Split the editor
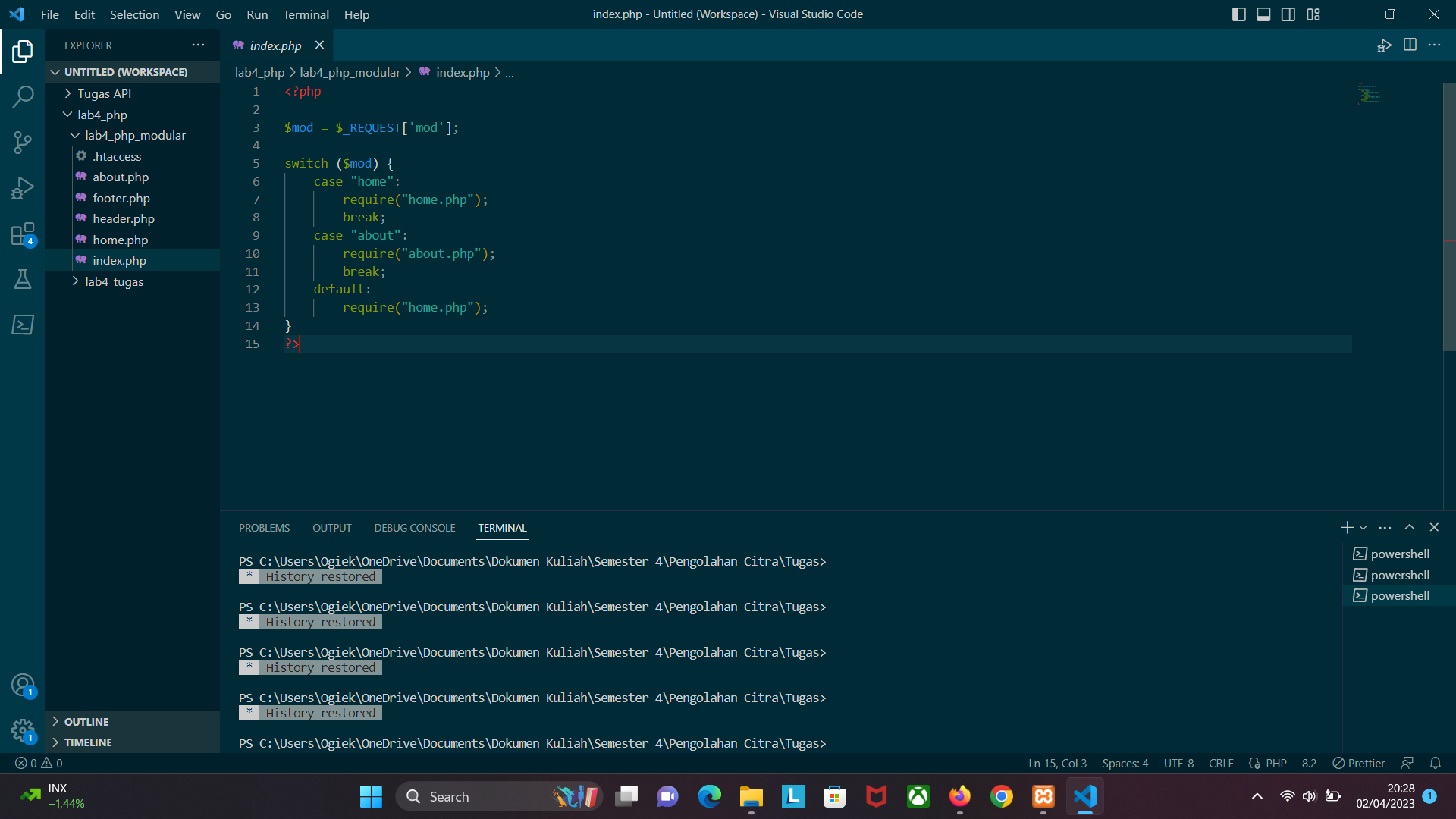This screenshot has height=819, width=1456. [x=1410, y=45]
